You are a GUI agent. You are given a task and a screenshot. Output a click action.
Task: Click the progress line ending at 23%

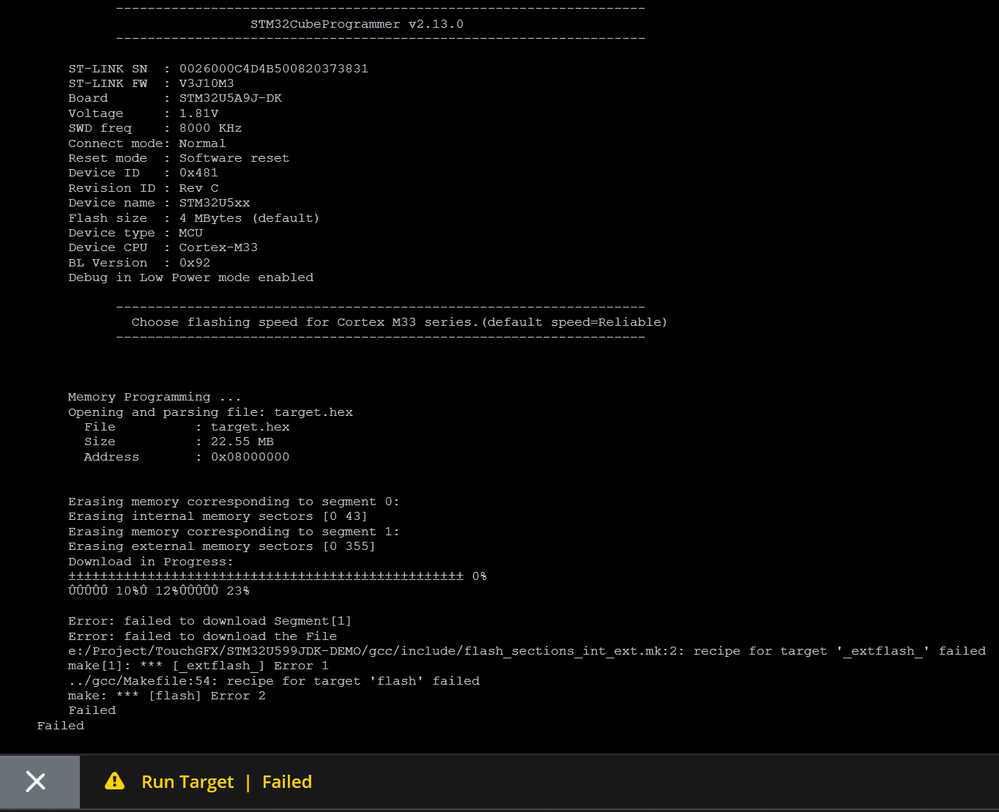[x=159, y=591]
